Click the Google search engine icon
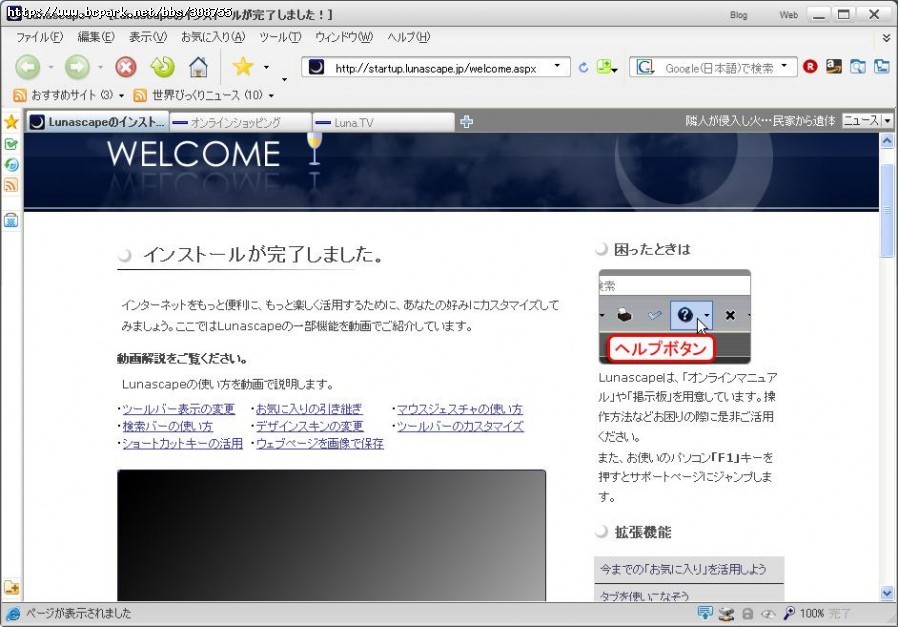 (x=645, y=67)
